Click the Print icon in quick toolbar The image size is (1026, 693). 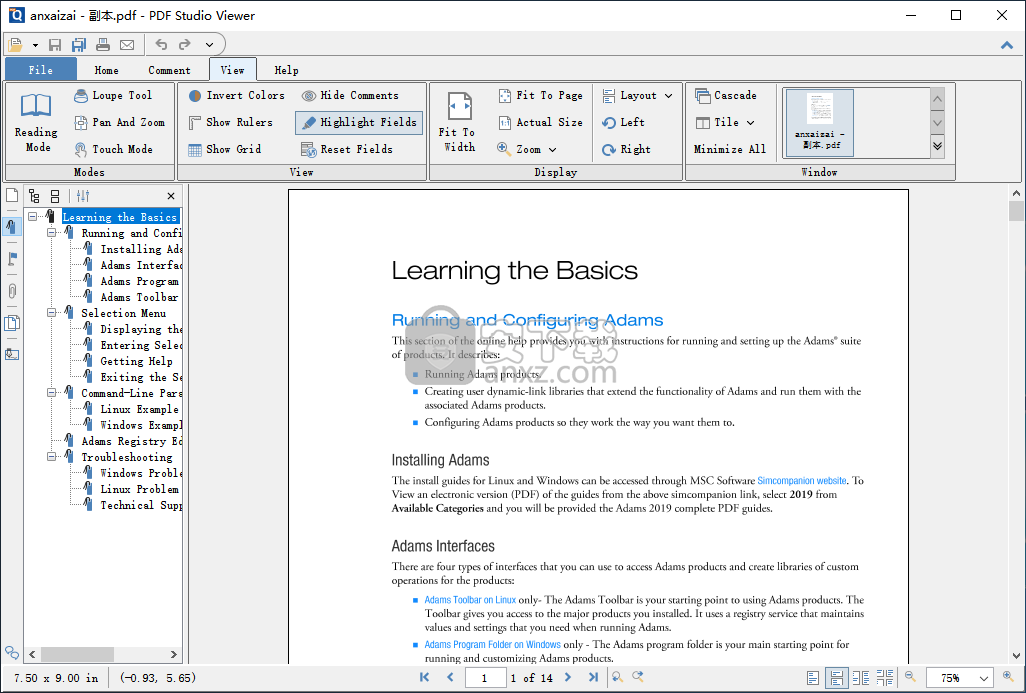[x=103, y=44]
